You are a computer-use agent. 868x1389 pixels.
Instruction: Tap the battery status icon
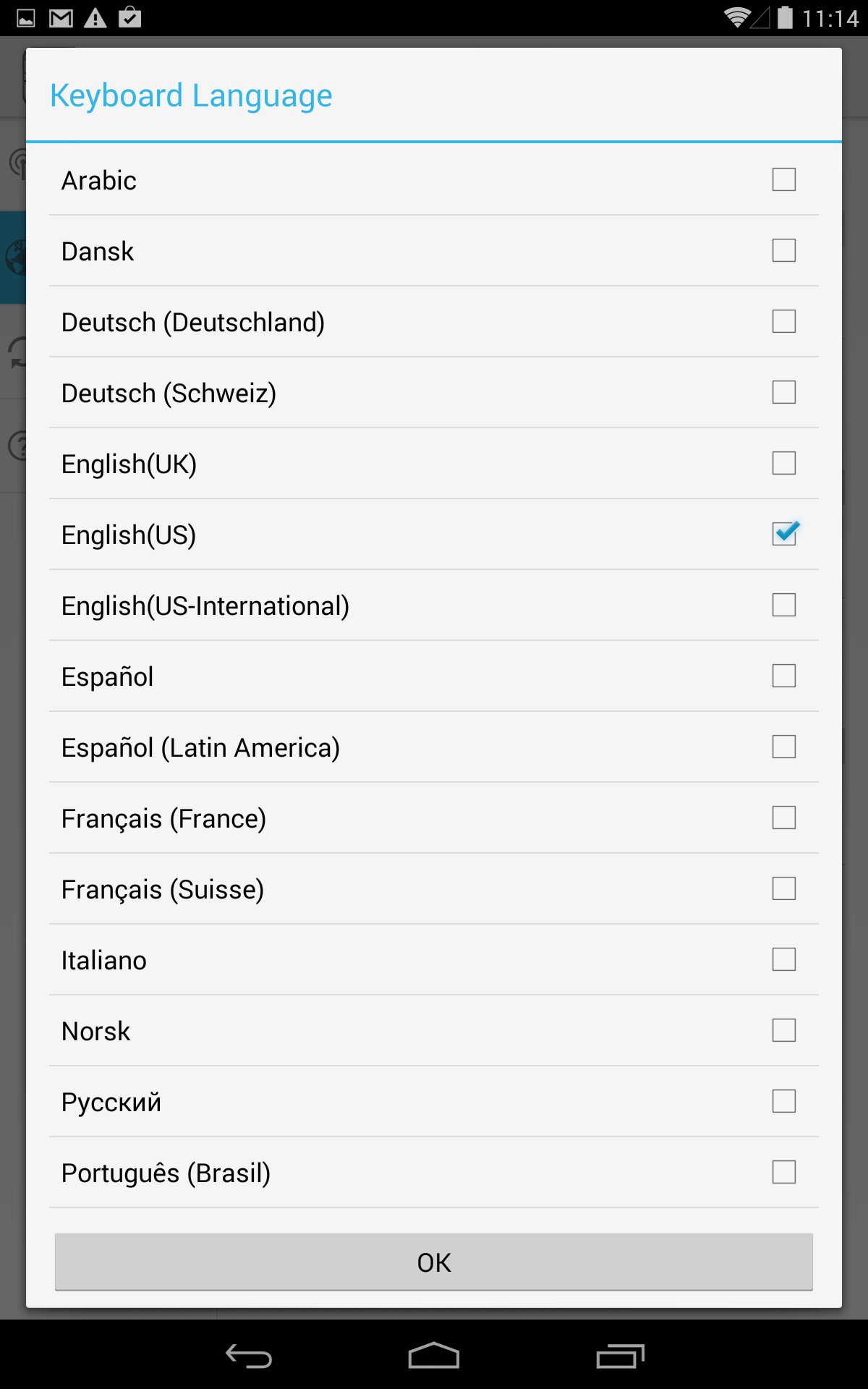coord(785,17)
